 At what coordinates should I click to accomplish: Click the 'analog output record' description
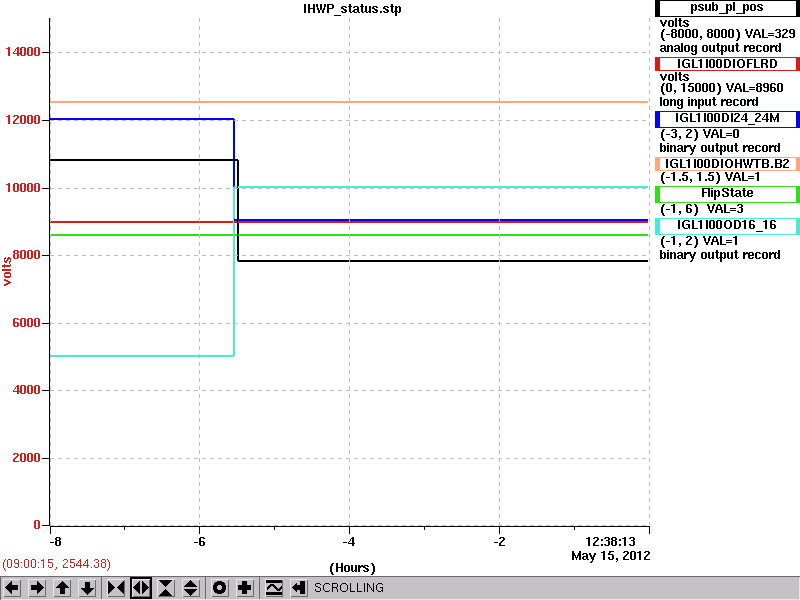pyautogui.click(x=720, y=48)
